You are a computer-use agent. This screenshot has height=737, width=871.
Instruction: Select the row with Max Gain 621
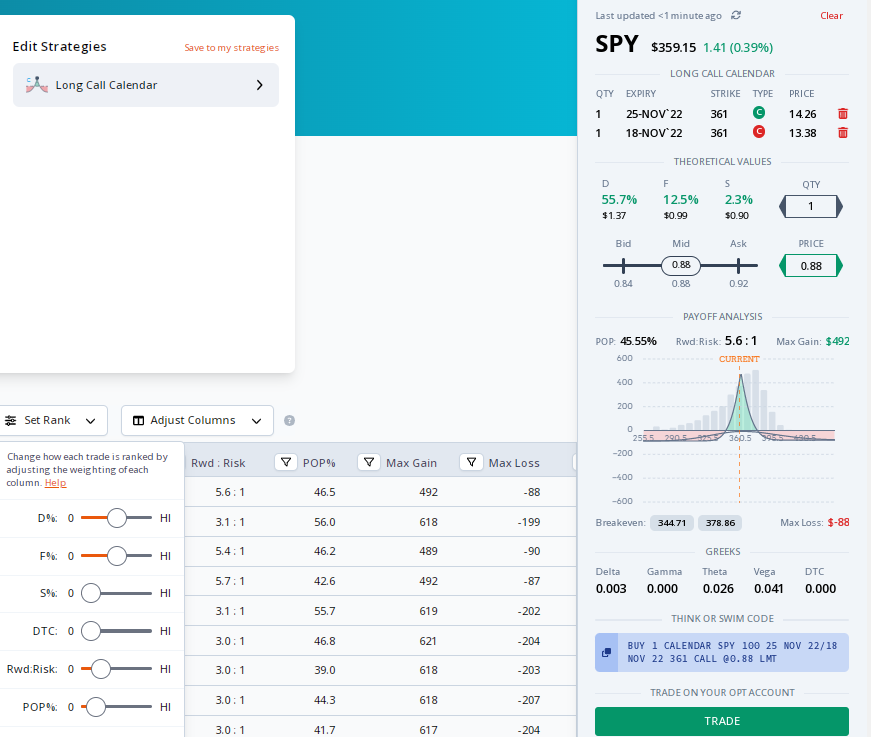381,641
